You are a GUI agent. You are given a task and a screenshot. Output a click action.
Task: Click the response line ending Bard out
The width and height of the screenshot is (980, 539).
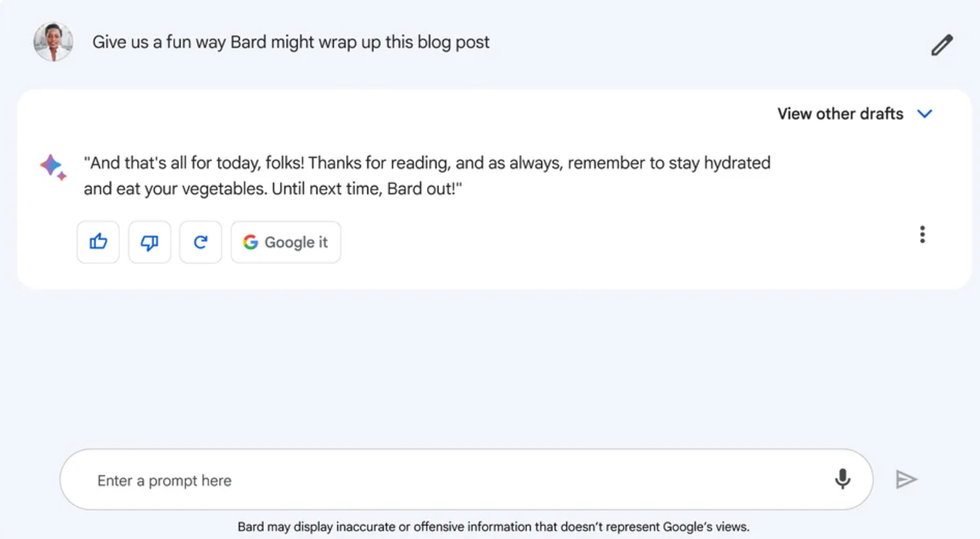click(x=273, y=188)
